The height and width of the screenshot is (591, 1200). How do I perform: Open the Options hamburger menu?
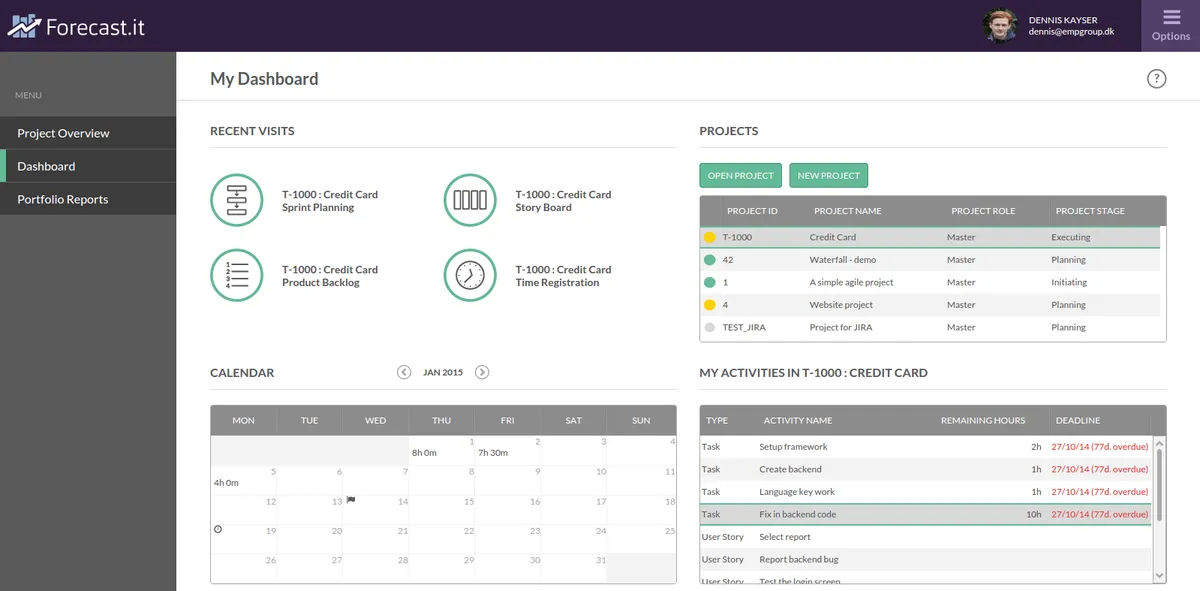pos(1170,25)
